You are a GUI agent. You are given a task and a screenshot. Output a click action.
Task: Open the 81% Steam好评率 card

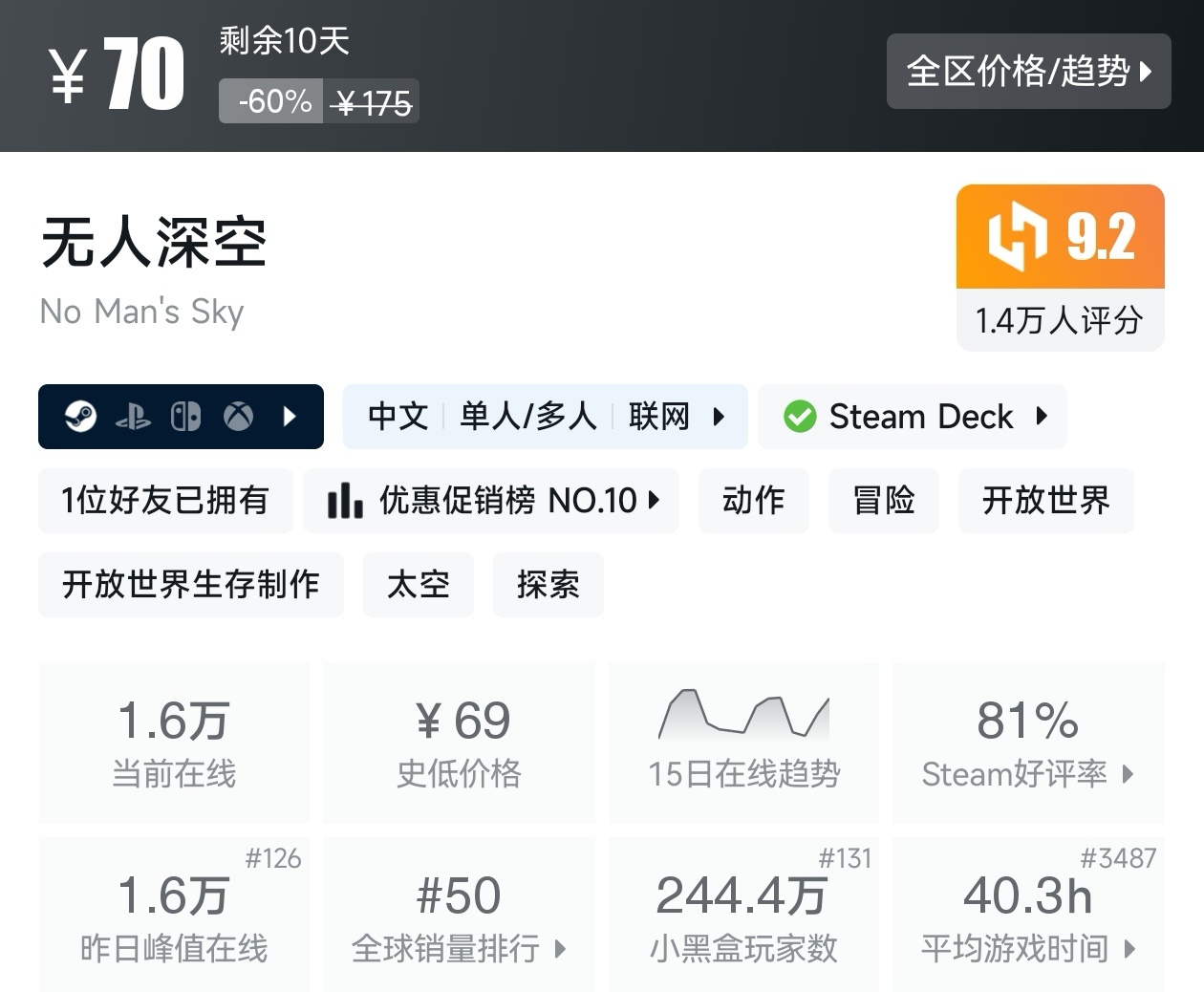[1028, 743]
